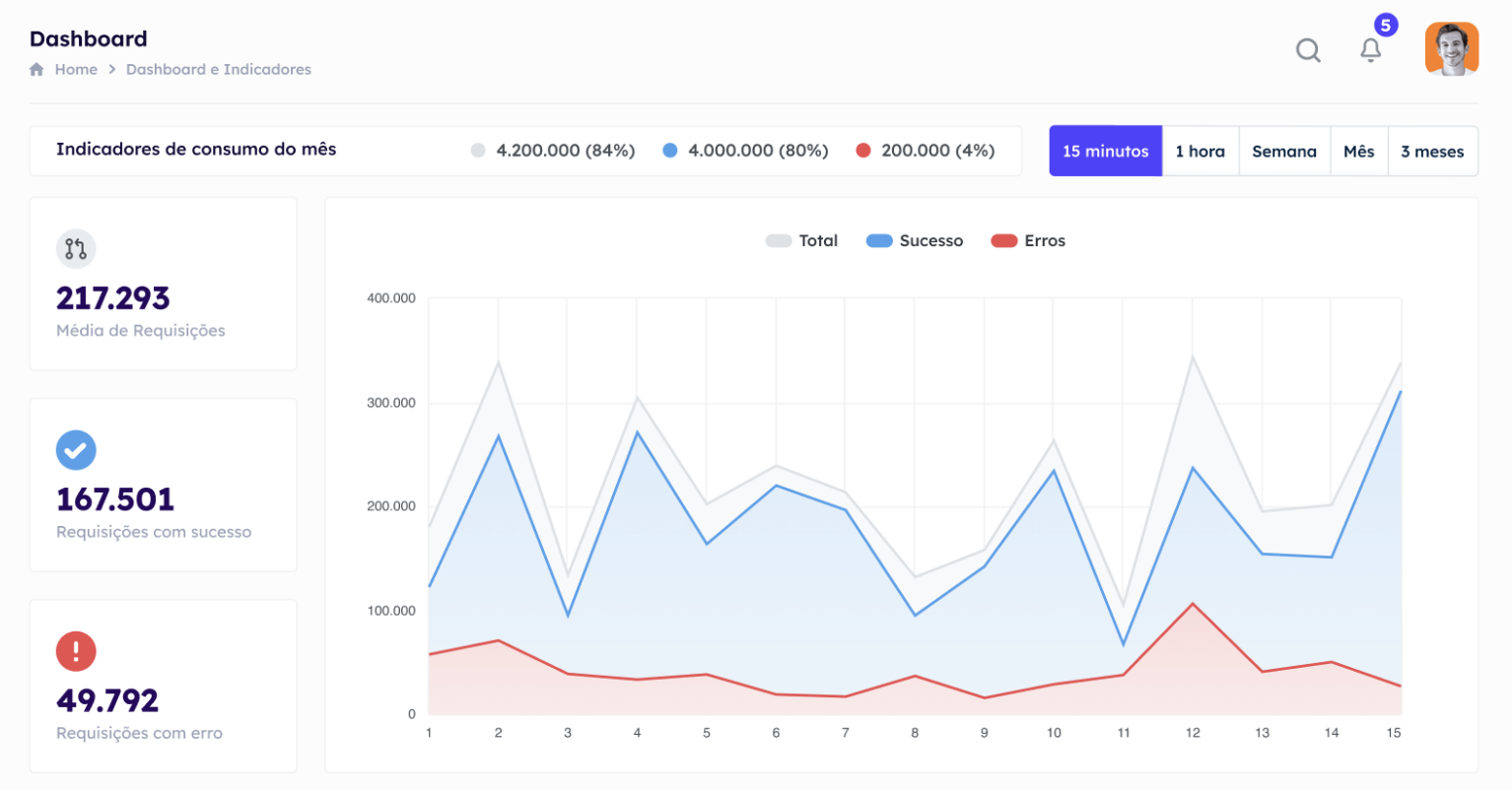The image size is (1512, 790).
Task: Click the 100.000 y-axis label
Action: point(391,611)
